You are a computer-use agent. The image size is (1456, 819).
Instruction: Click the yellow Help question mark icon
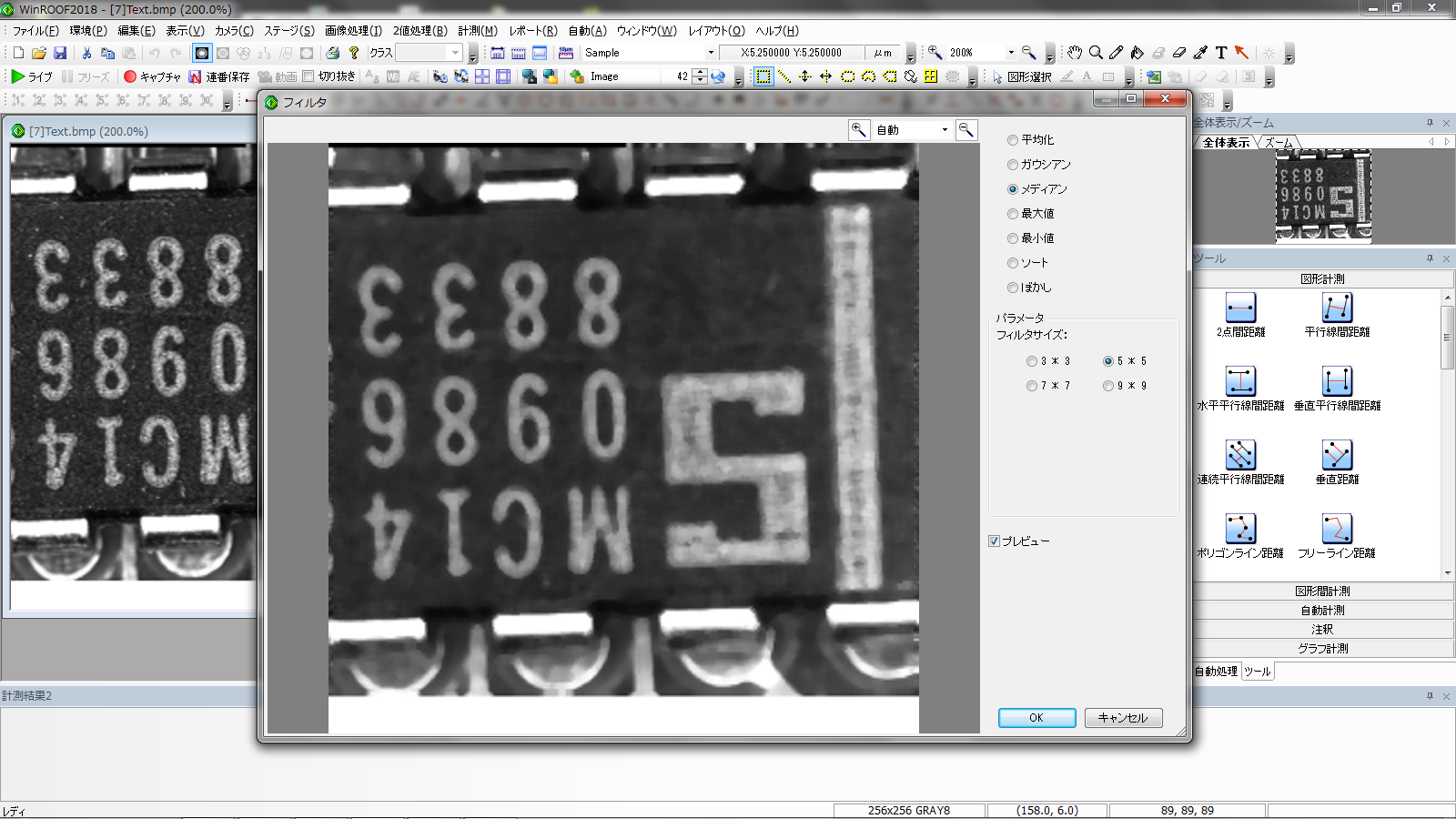coord(354,53)
